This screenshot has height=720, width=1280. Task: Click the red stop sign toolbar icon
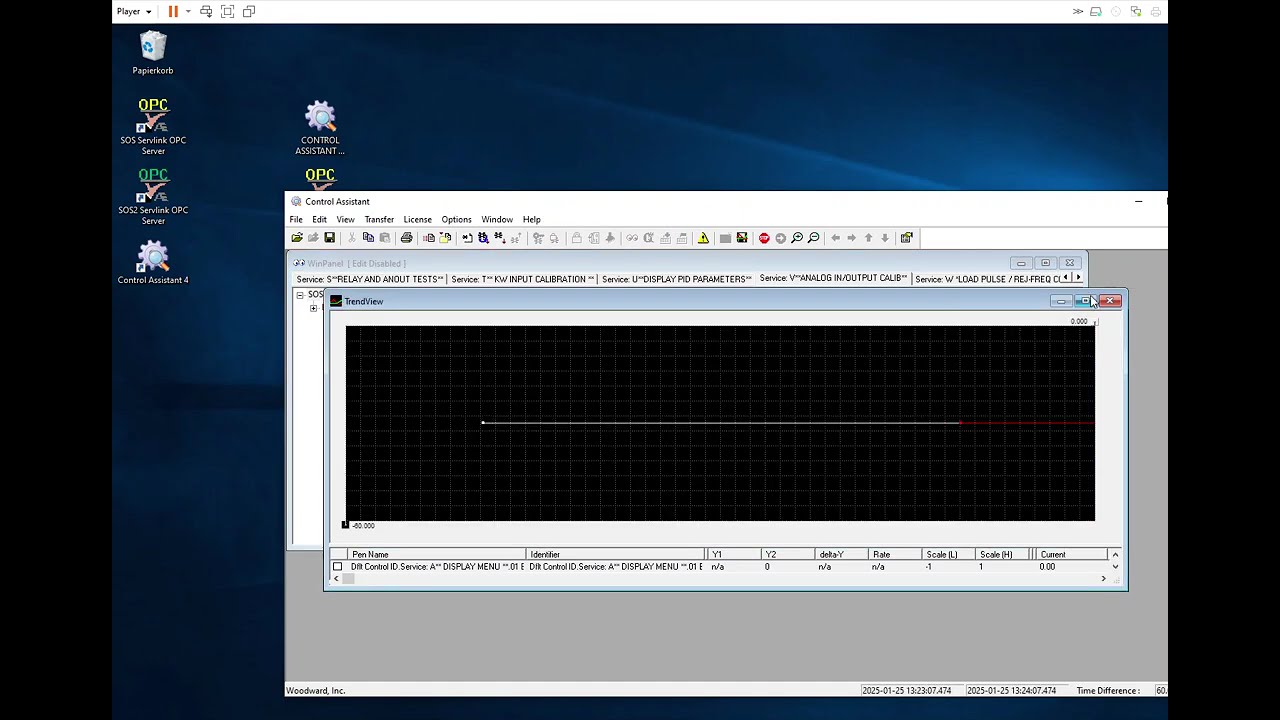pos(764,238)
